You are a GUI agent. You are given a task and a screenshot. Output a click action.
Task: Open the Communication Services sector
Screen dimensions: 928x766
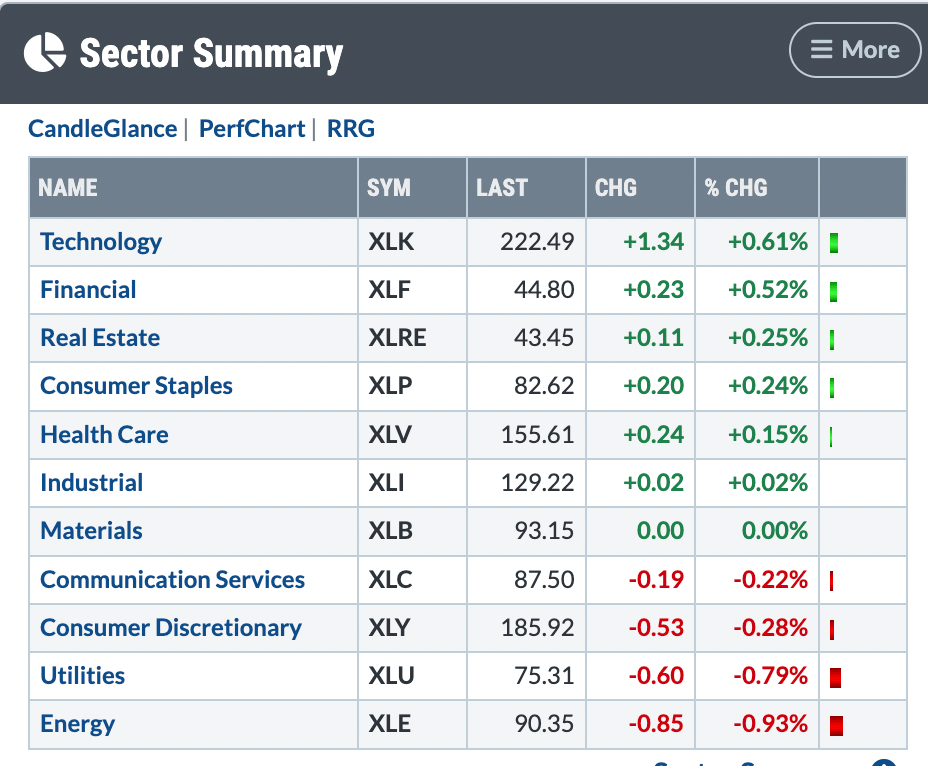coord(172,580)
